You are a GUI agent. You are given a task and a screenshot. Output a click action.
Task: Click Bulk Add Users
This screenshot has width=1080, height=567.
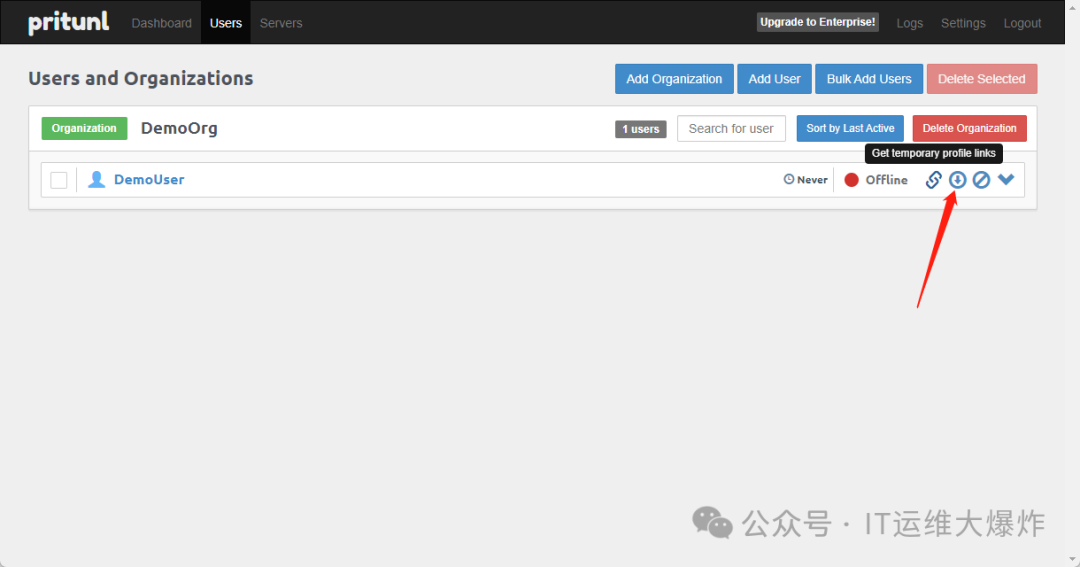coord(869,79)
